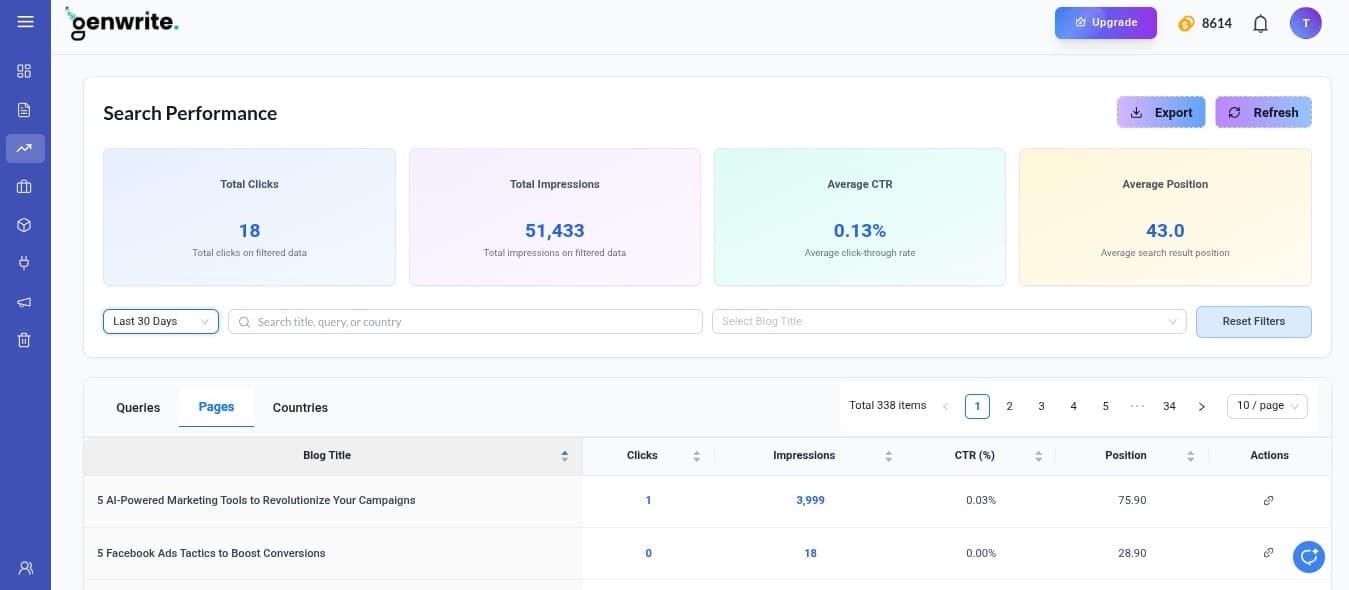The width and height of the screenshot is (1349, 590).
Task: Go to next page arrow
Action: coord(1202,406)
